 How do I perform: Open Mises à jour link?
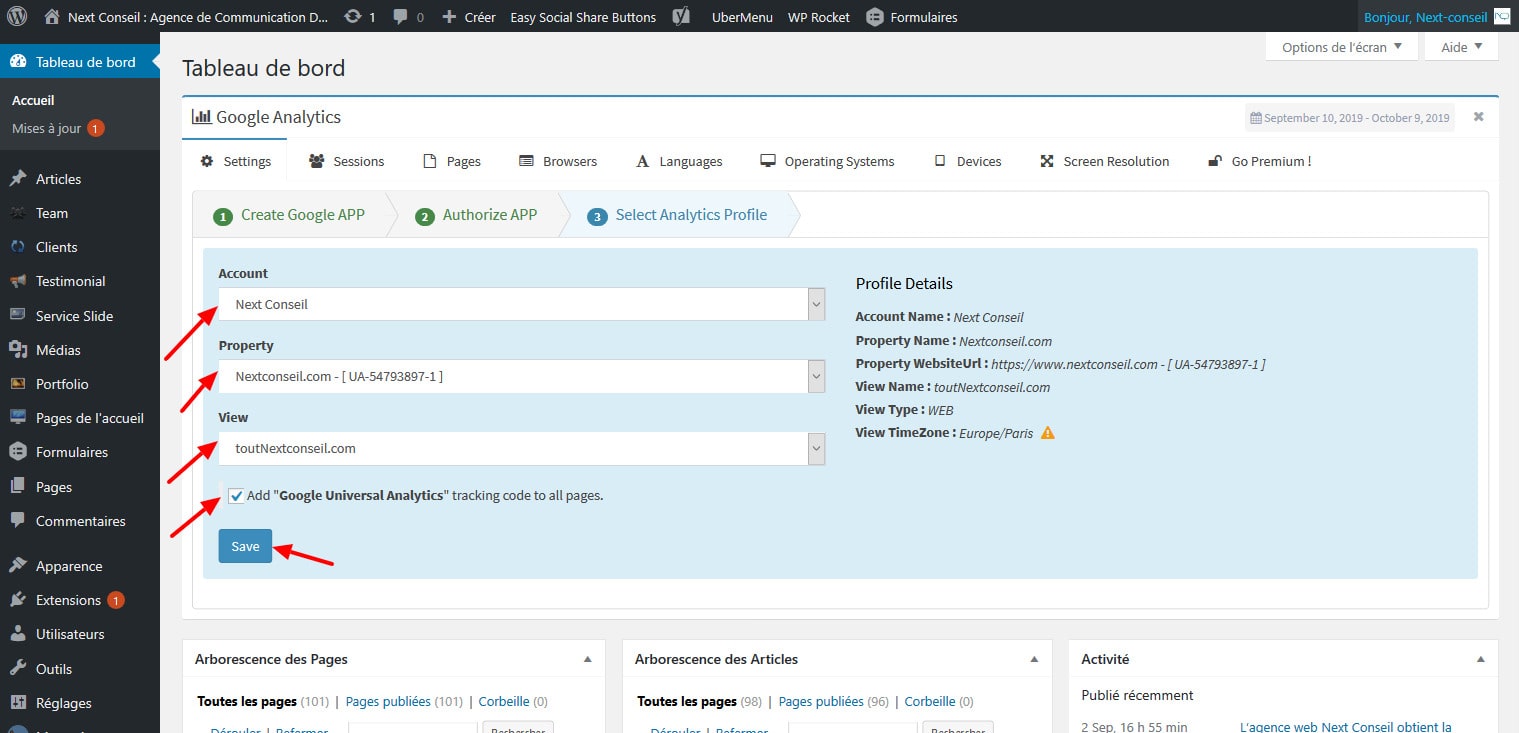[x=58, y=128]
